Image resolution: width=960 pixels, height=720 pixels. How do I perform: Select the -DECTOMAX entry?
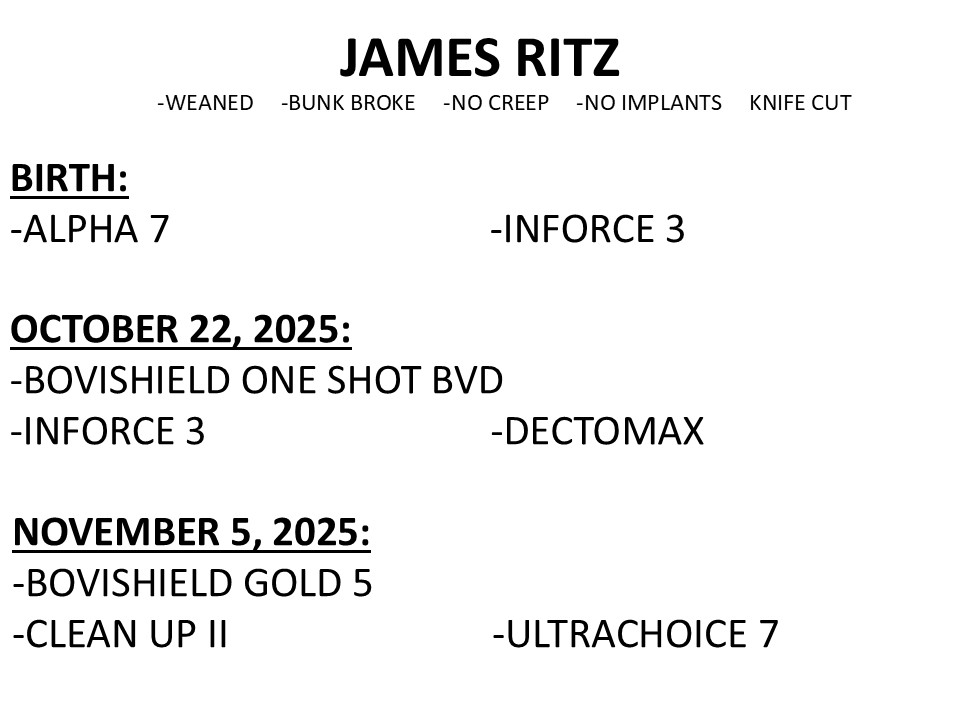click(598, 432)
